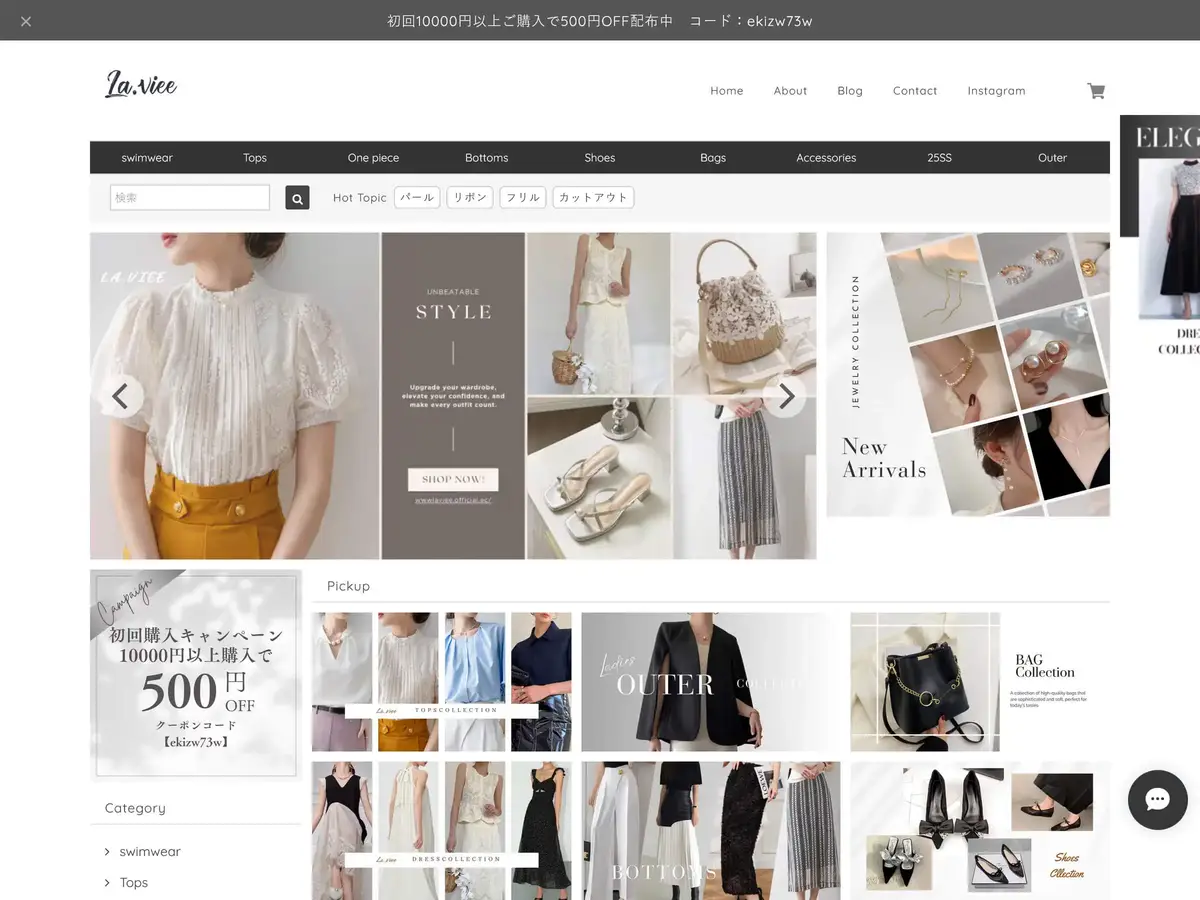Focus the 検索 search field
The width and height of the screenshot is (1200, 900).
click(x=190, y=198)
